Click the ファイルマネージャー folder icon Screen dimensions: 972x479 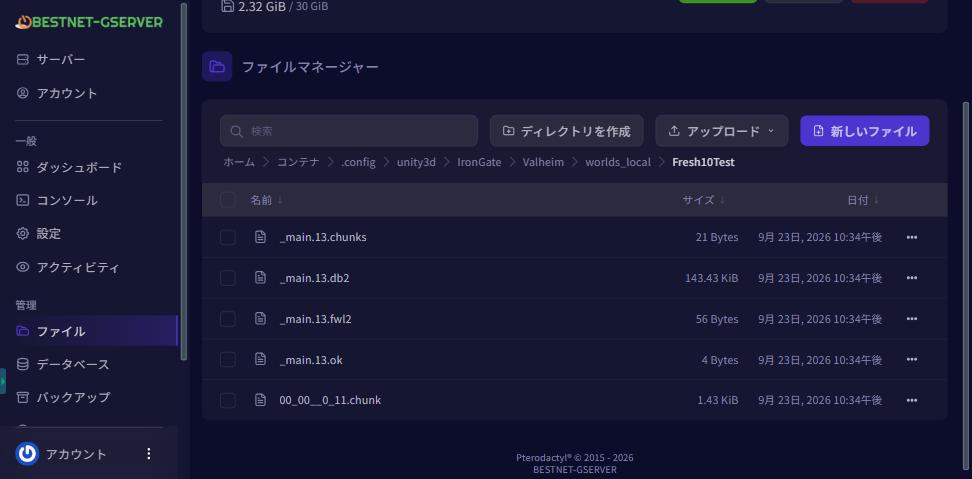coord(217,66)
